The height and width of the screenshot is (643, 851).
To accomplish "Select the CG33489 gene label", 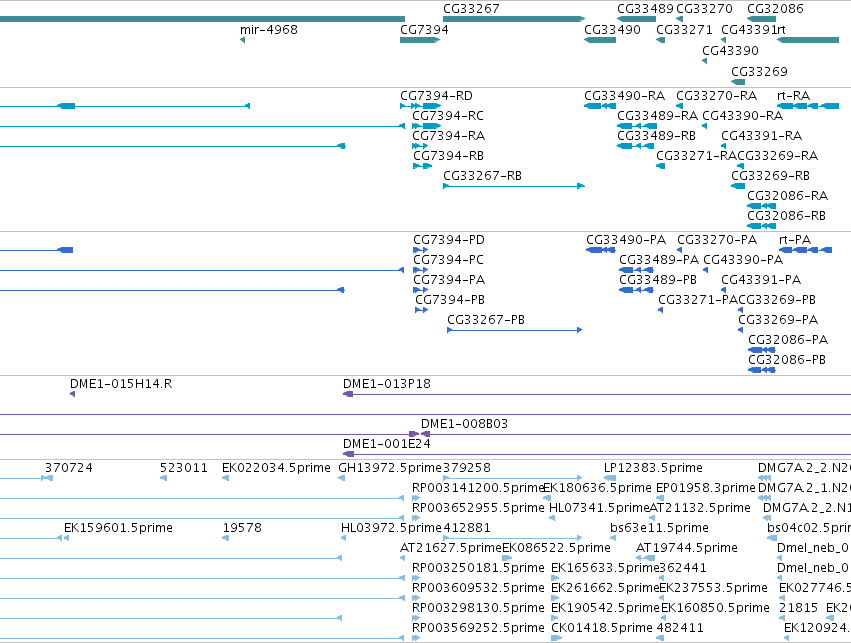I will coord(645,9).
